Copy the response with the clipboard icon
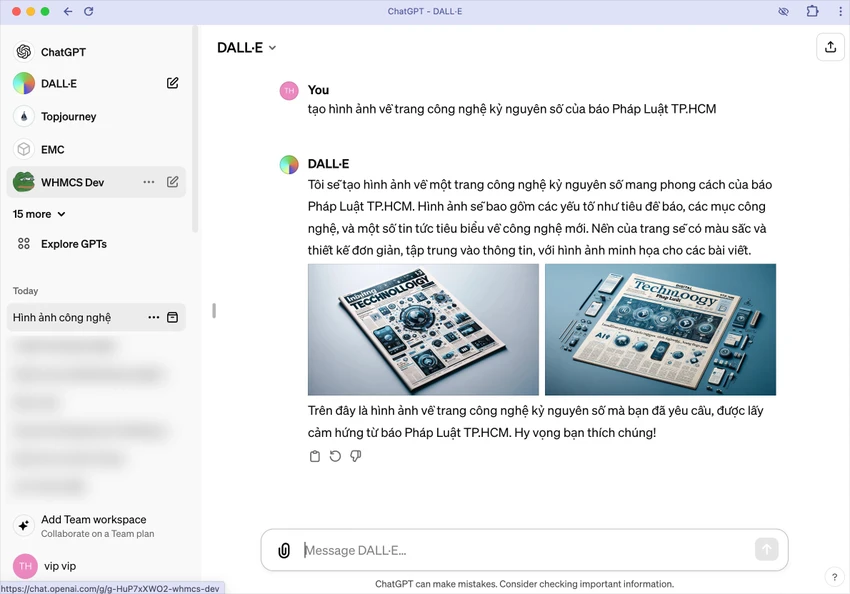This screenshot has height=594, width=850. coord(315,456)
